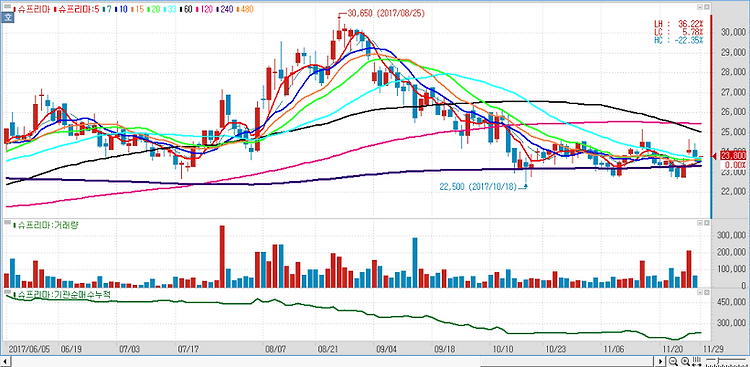Click the zoom out magnifier icon

pyautogui.click(x=673, y=361)
